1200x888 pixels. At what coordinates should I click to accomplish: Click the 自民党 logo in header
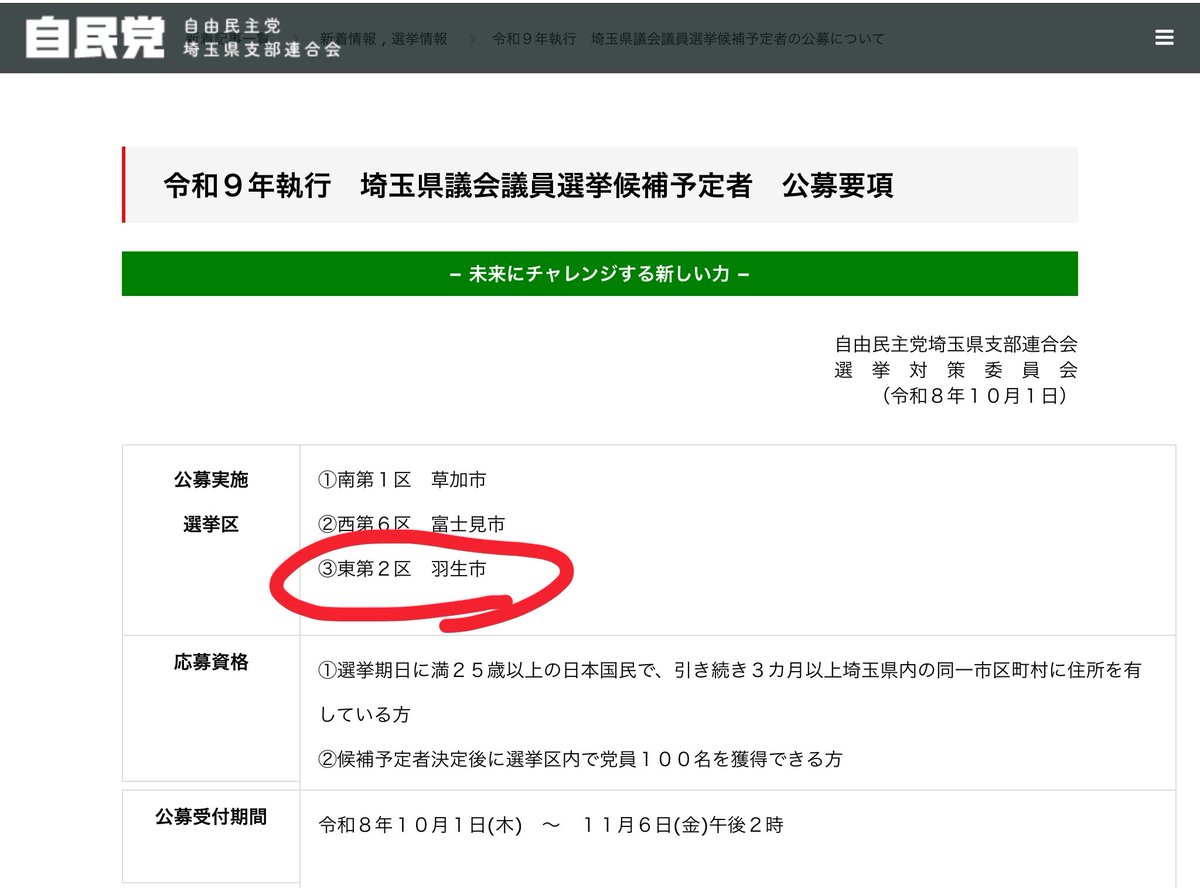coord(94,37)
